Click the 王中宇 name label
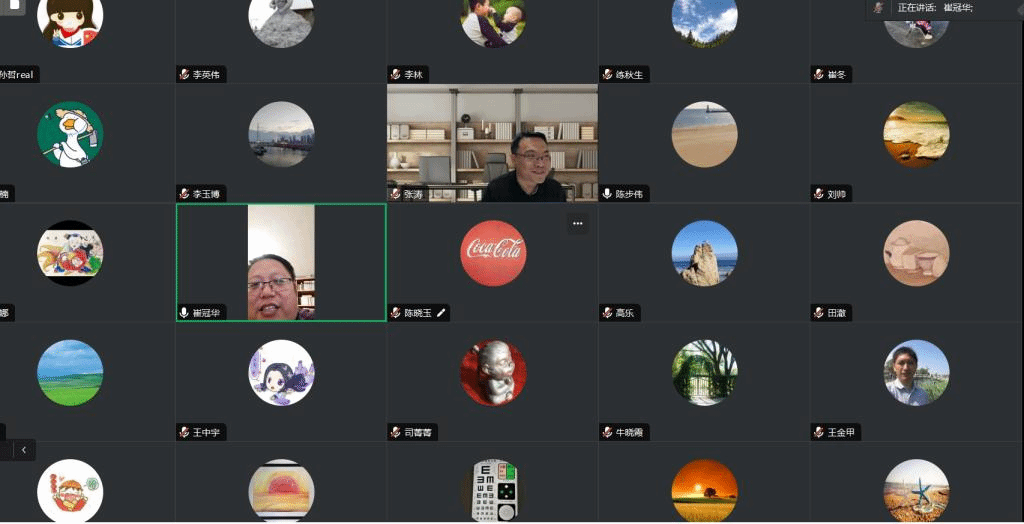 tap(206, 433)
